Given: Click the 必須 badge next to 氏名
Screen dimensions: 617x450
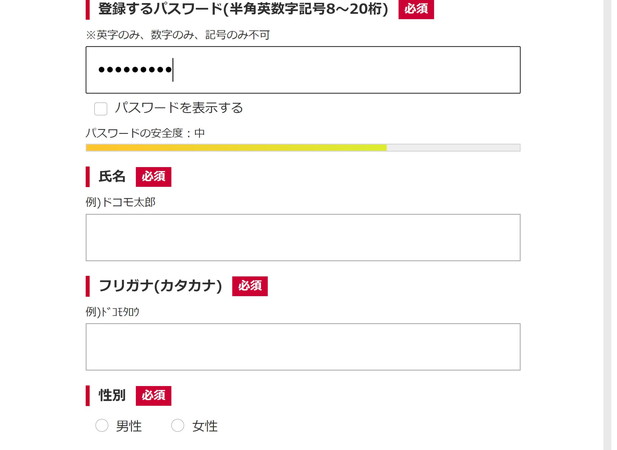Looking at the screenshot, I should 153,177.
